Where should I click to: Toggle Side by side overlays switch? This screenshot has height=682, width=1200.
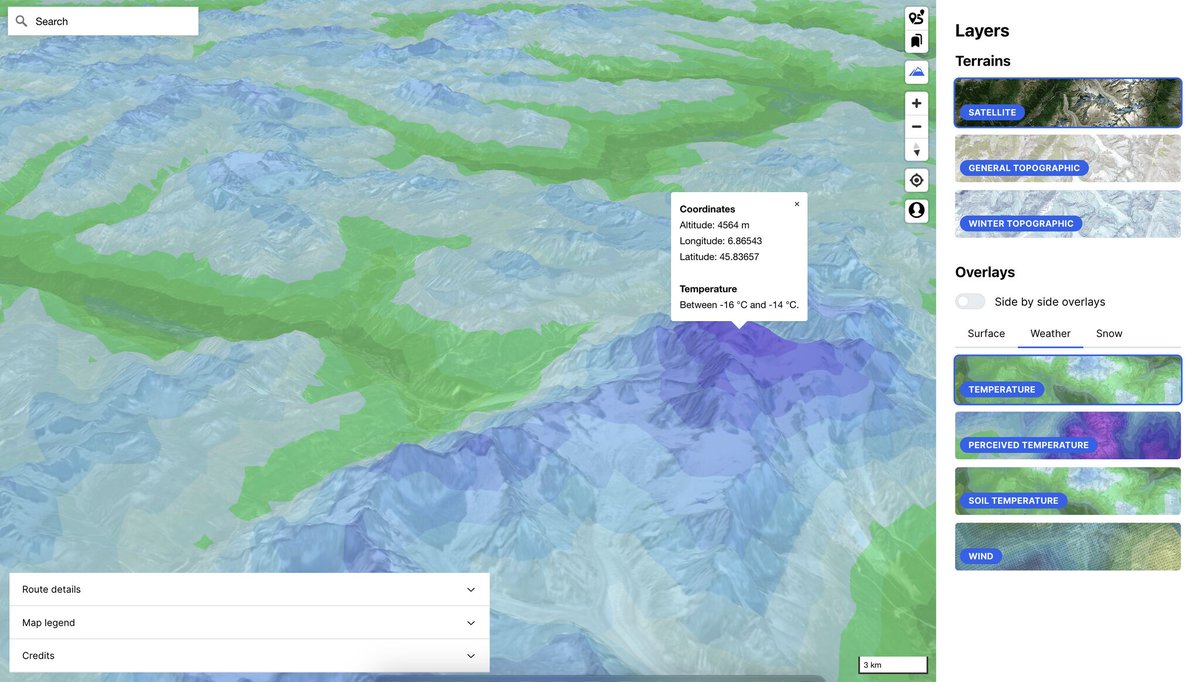pyautogui.click(x=970, y=302)
